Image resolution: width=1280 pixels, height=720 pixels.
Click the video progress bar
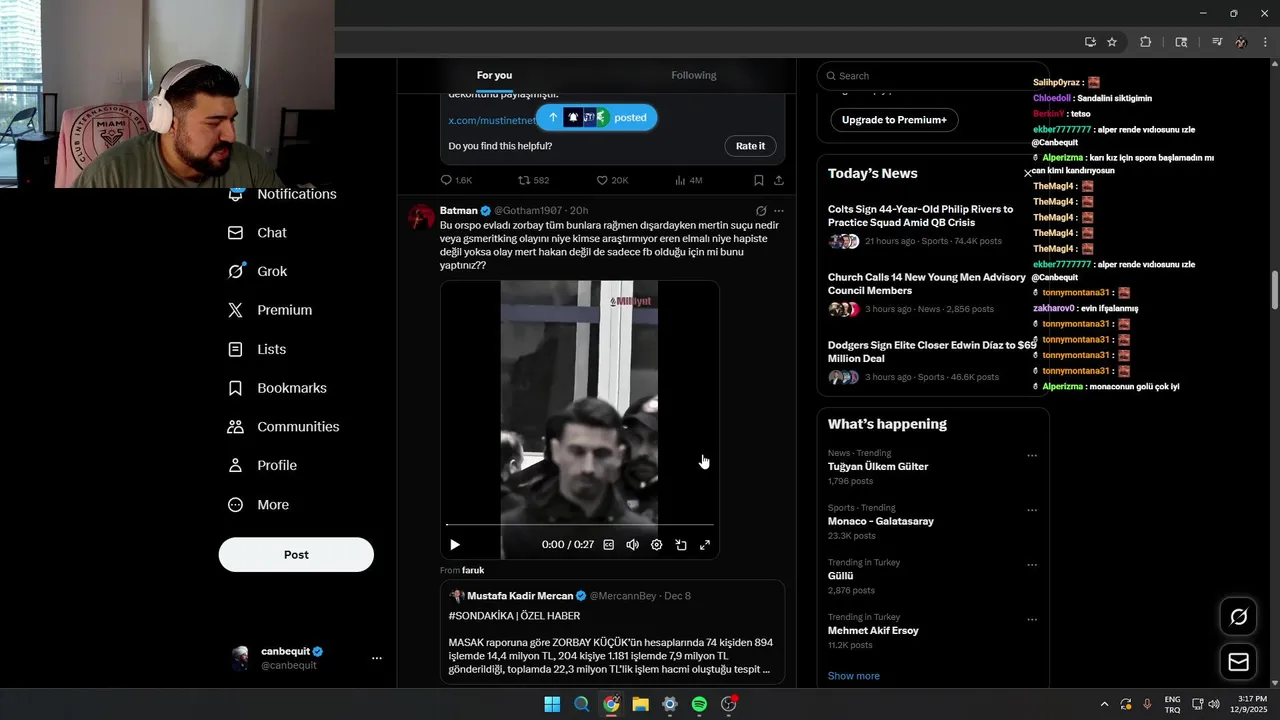click(580, 524)
